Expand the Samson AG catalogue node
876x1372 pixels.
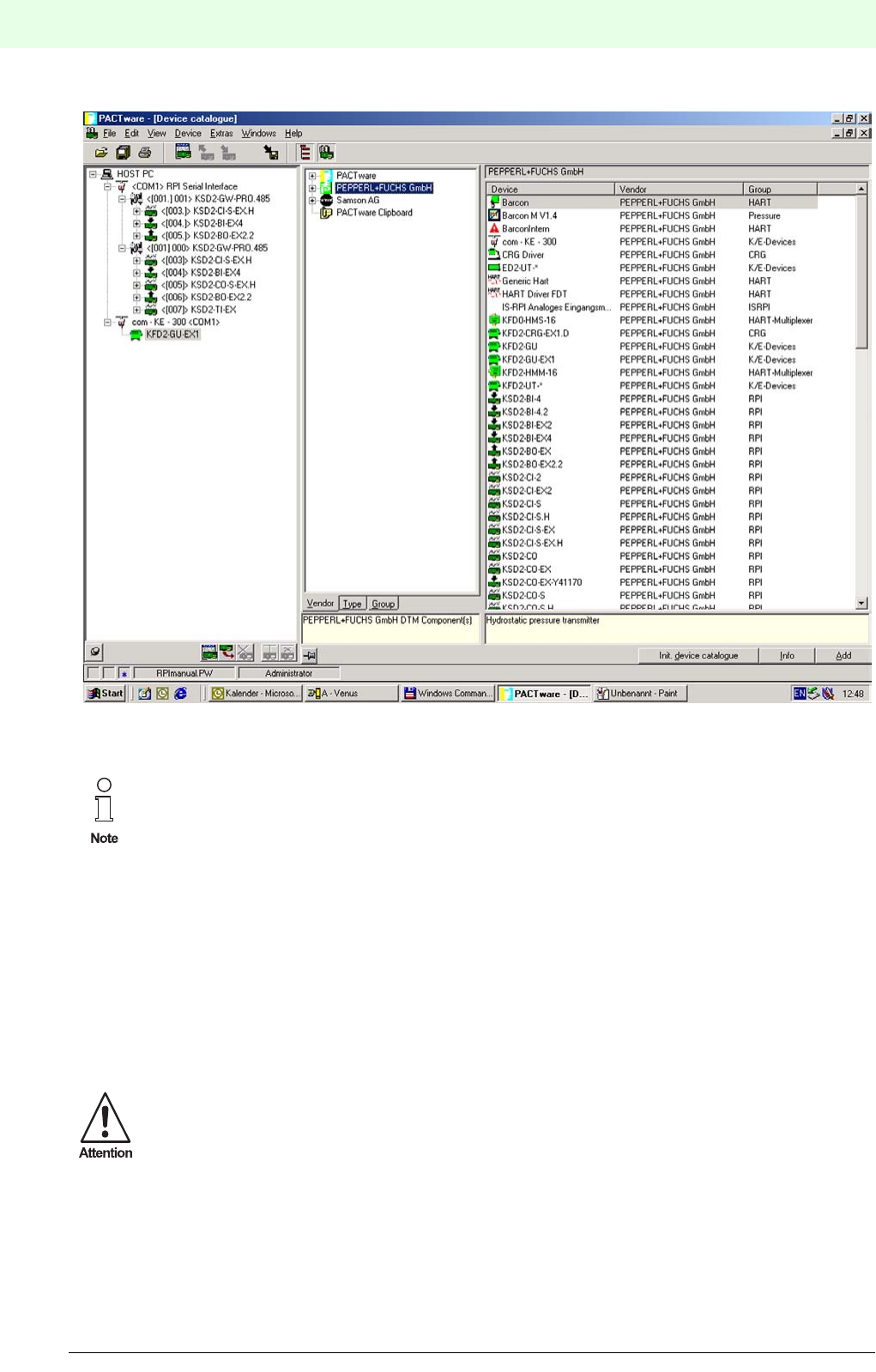pos(312,201)
